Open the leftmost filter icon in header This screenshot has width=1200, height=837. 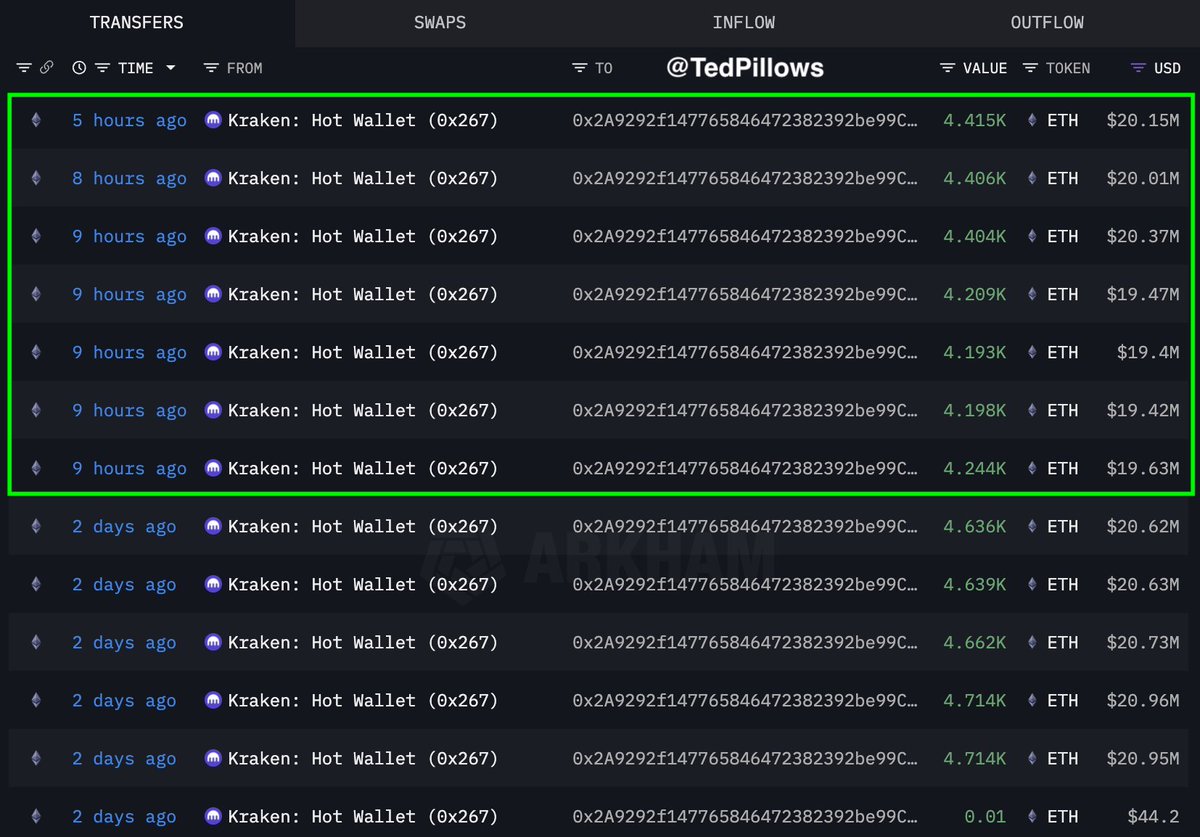(24, 68)
